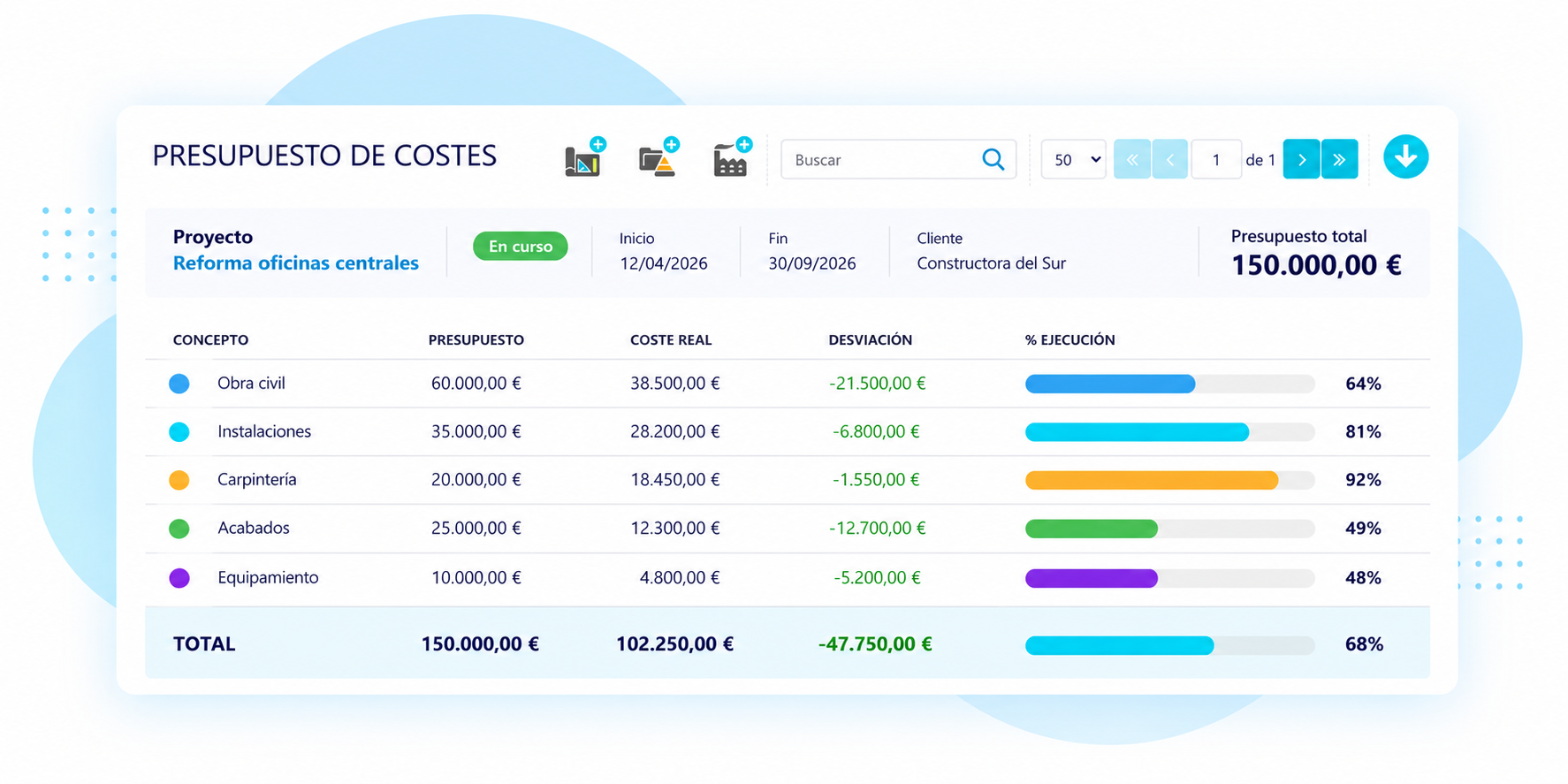Go to the previous page

pos(1169,160)
